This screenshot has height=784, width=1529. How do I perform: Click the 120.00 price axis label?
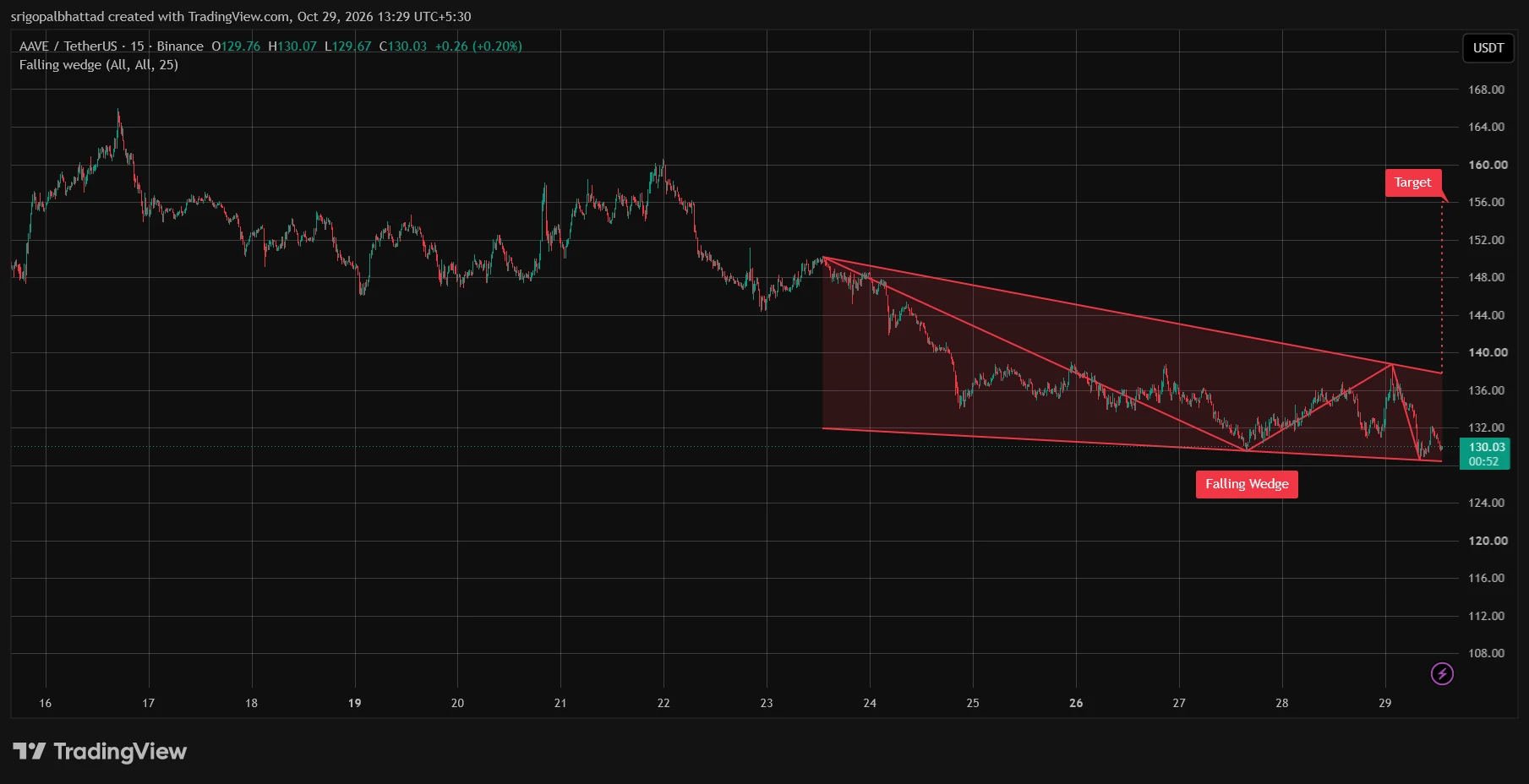[x=1488, y=541]
